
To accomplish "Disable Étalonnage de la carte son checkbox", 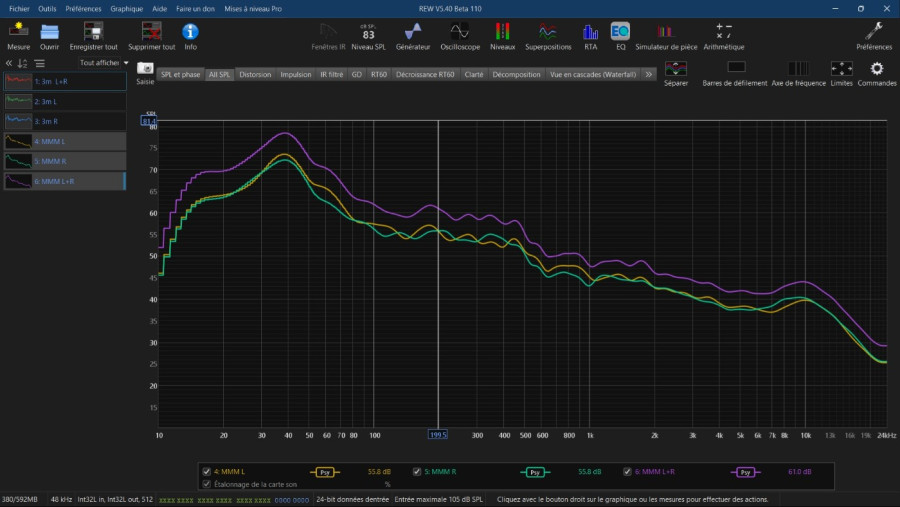I will click(x=207, y=484).
